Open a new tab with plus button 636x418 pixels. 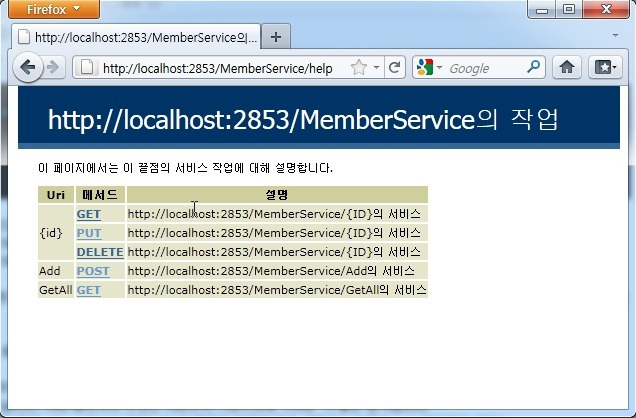pyautogui.click(x=276, y=37)
